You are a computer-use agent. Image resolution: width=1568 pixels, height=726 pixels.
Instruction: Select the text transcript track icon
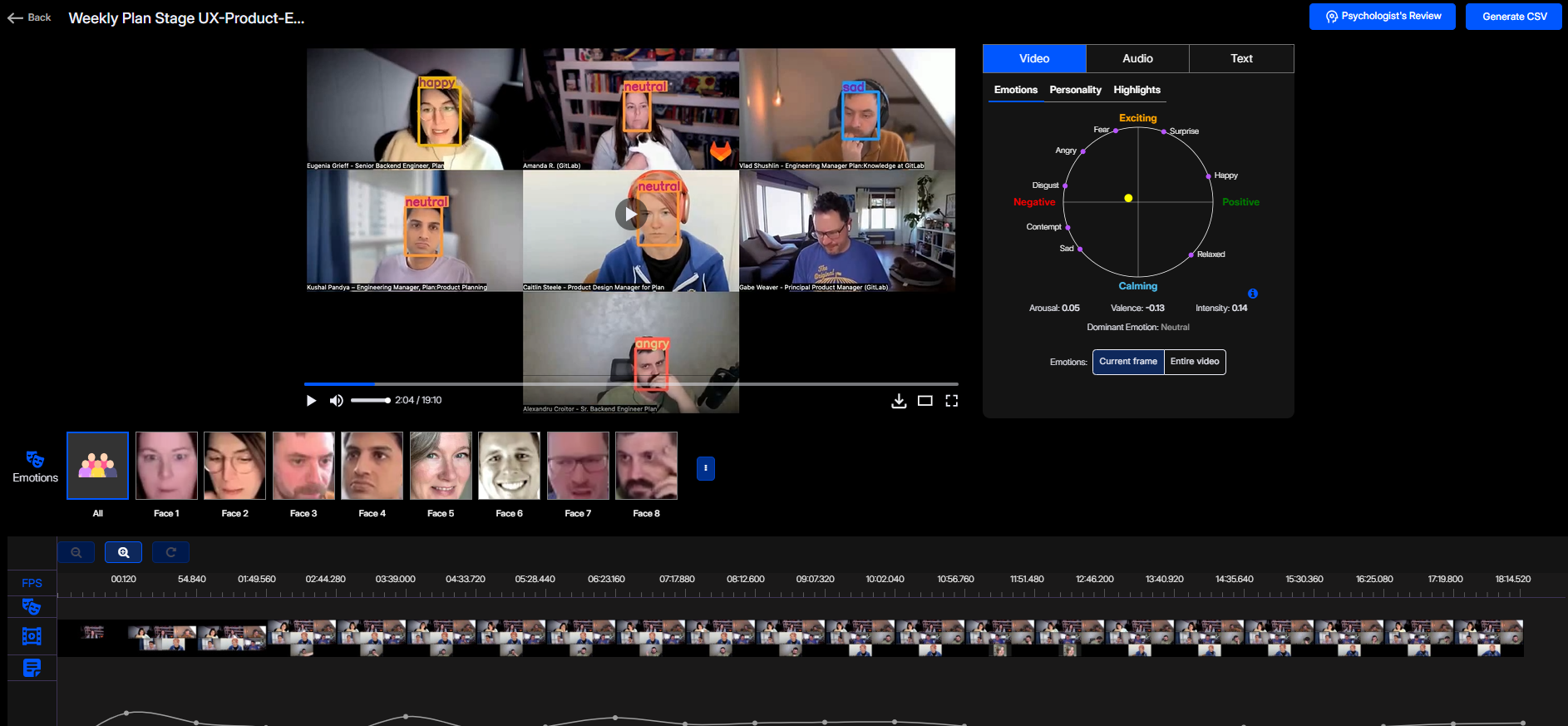pyautogui.click(x=32, y=668)
